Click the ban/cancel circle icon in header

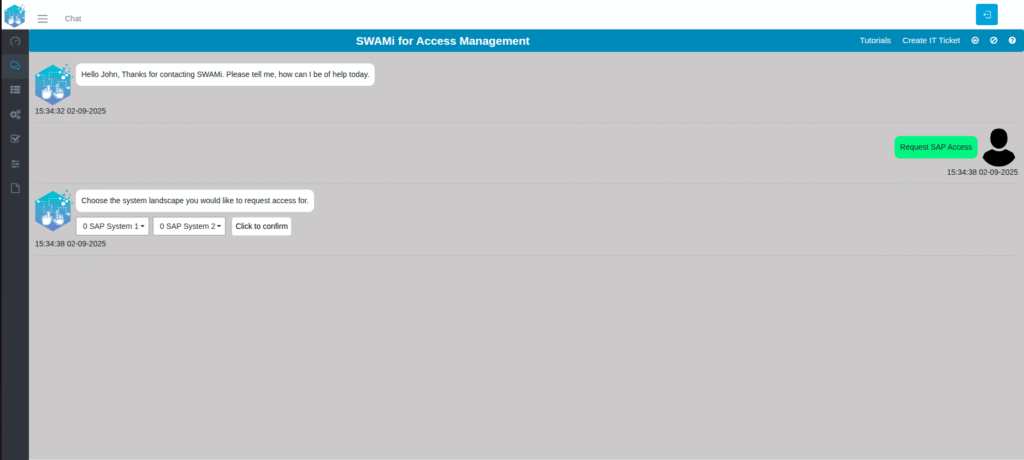(993, 41)
